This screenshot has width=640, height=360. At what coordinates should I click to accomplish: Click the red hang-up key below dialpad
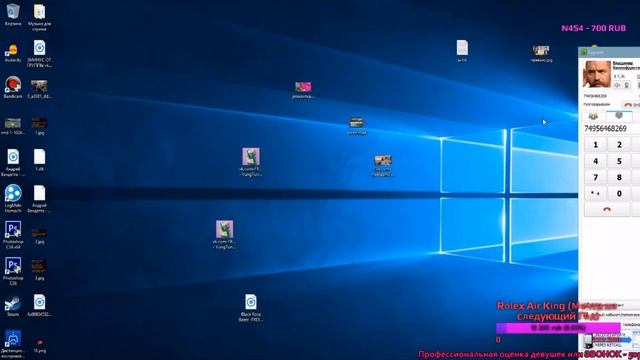point(607,209)
